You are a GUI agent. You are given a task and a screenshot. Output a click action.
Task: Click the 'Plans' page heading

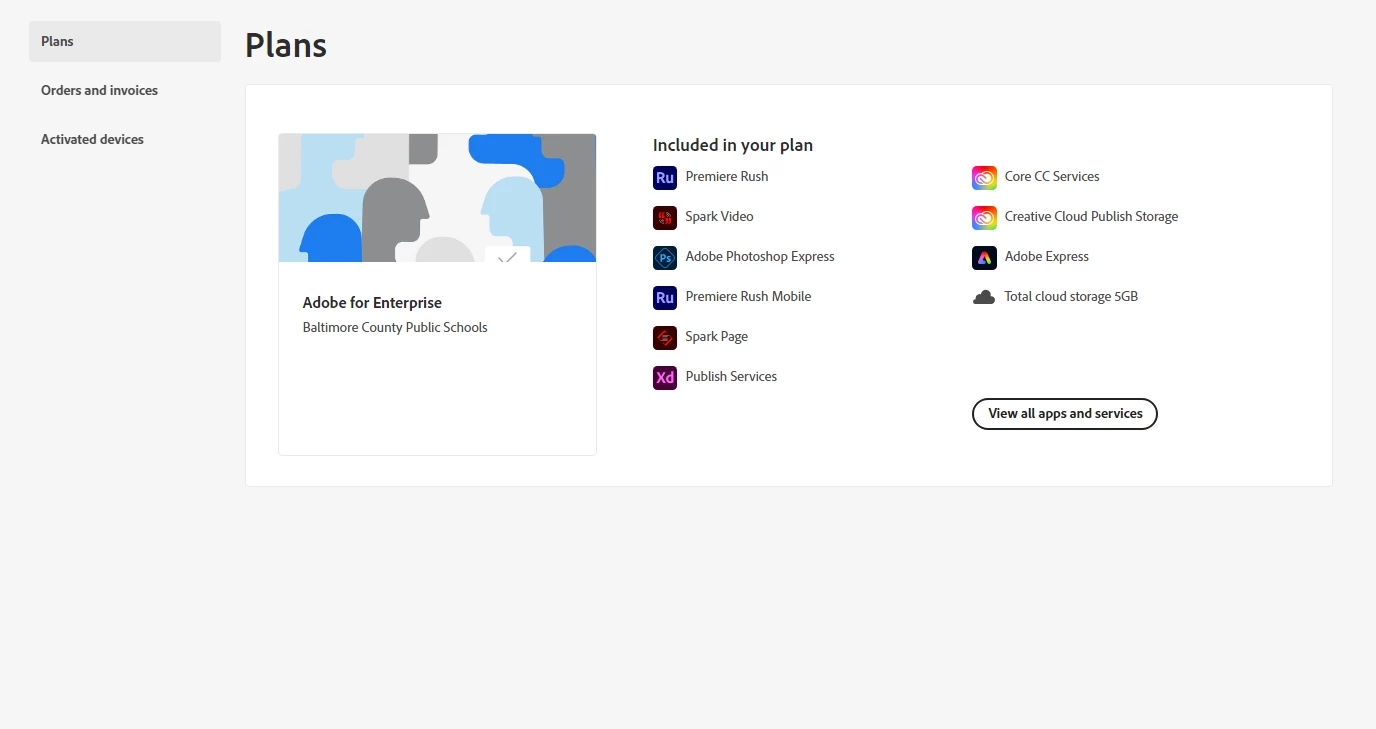pyautogui.click(x=286, y=45)
